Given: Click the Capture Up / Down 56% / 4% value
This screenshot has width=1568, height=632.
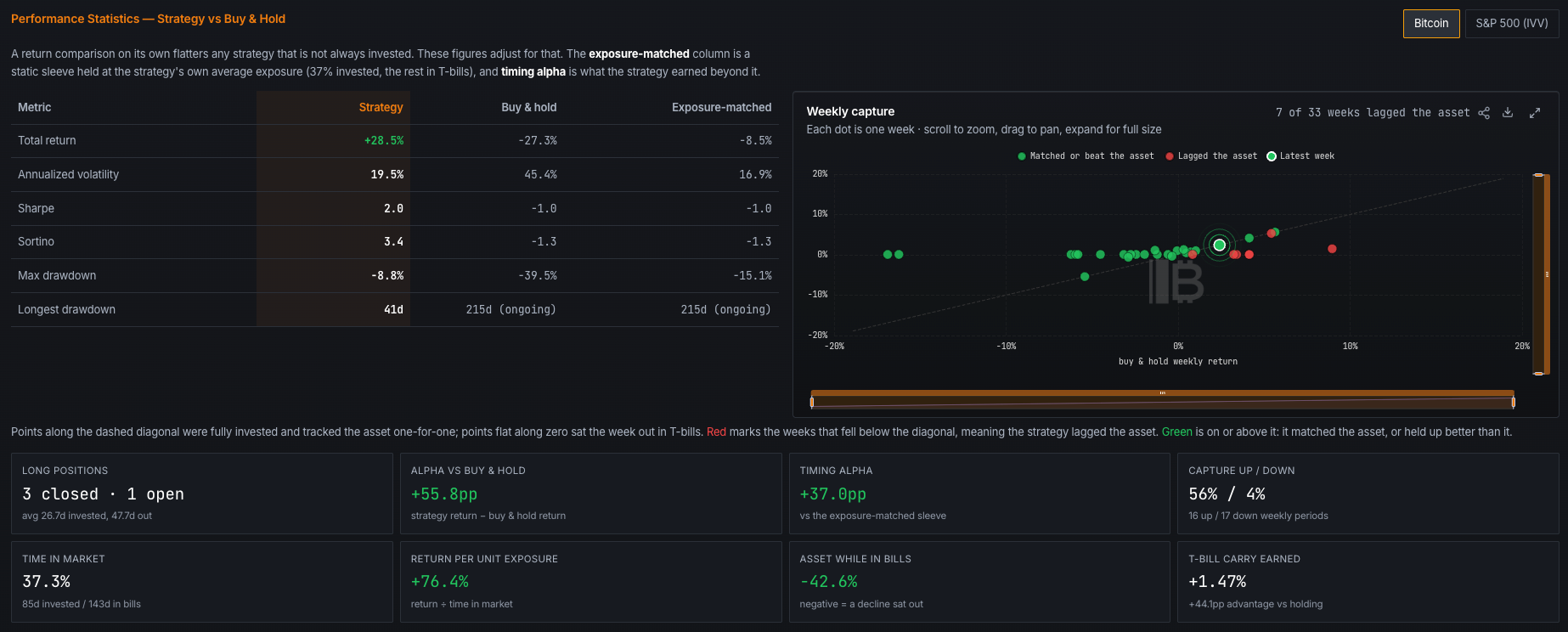Looking at the screenshot, I should point(1227,494).
